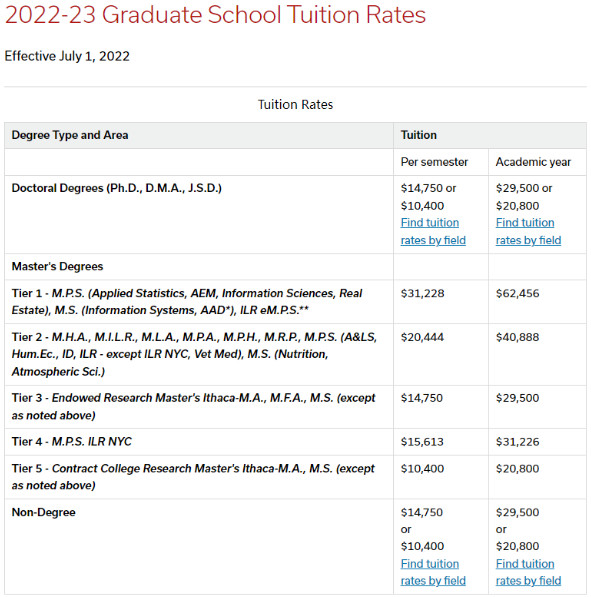Click the '2022-23 Graduate School Tuition Rates' heading
This screenshot has width=591, height=597.
[x=215, y=15]
